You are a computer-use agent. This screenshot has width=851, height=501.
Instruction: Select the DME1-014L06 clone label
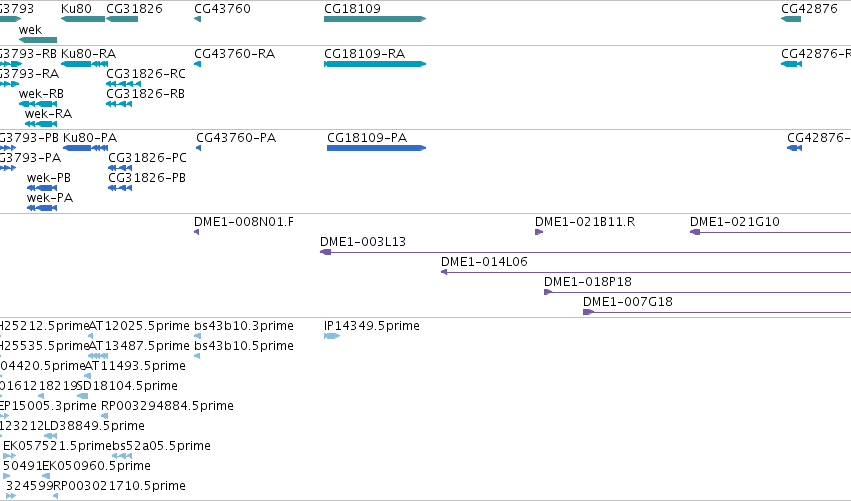pos(484,262)
